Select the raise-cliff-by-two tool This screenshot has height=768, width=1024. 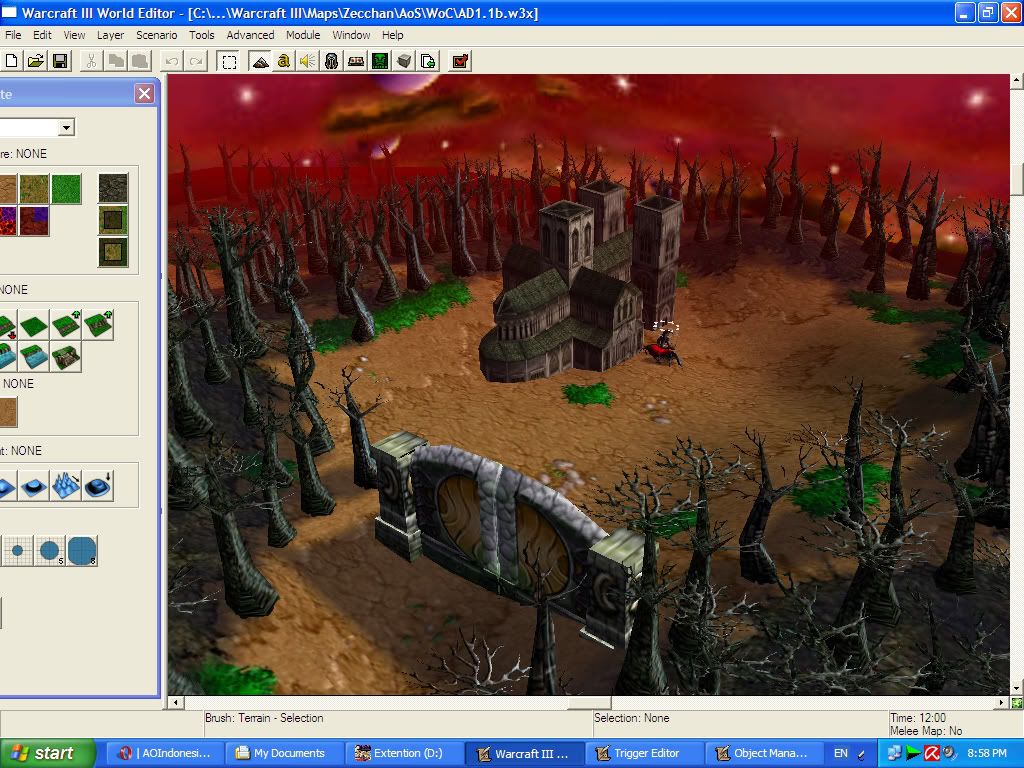coord(98,325)
